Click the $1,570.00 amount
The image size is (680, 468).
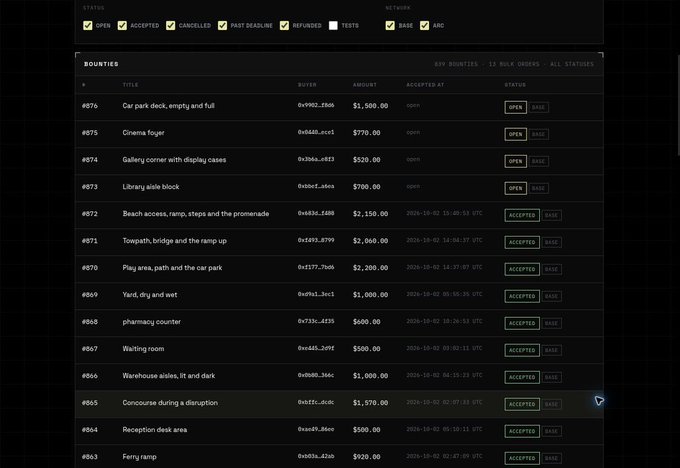370,403
